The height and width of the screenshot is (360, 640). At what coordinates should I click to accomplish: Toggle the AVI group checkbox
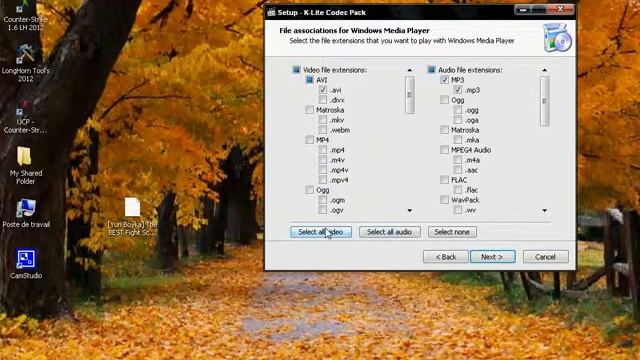click(309, 80)
